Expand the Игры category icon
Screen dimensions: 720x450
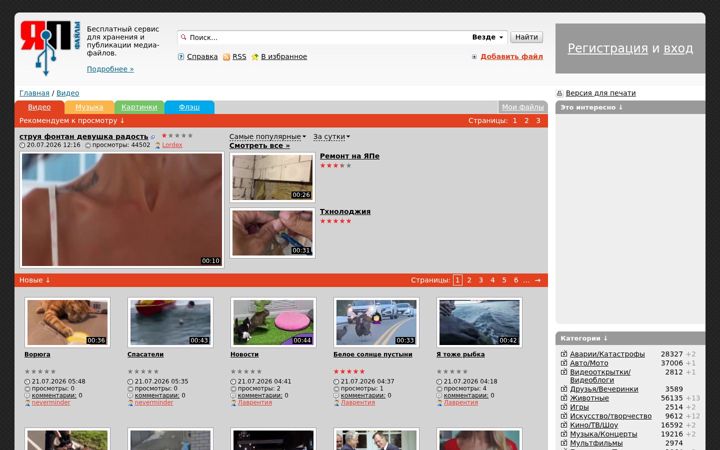click(564, 407)
